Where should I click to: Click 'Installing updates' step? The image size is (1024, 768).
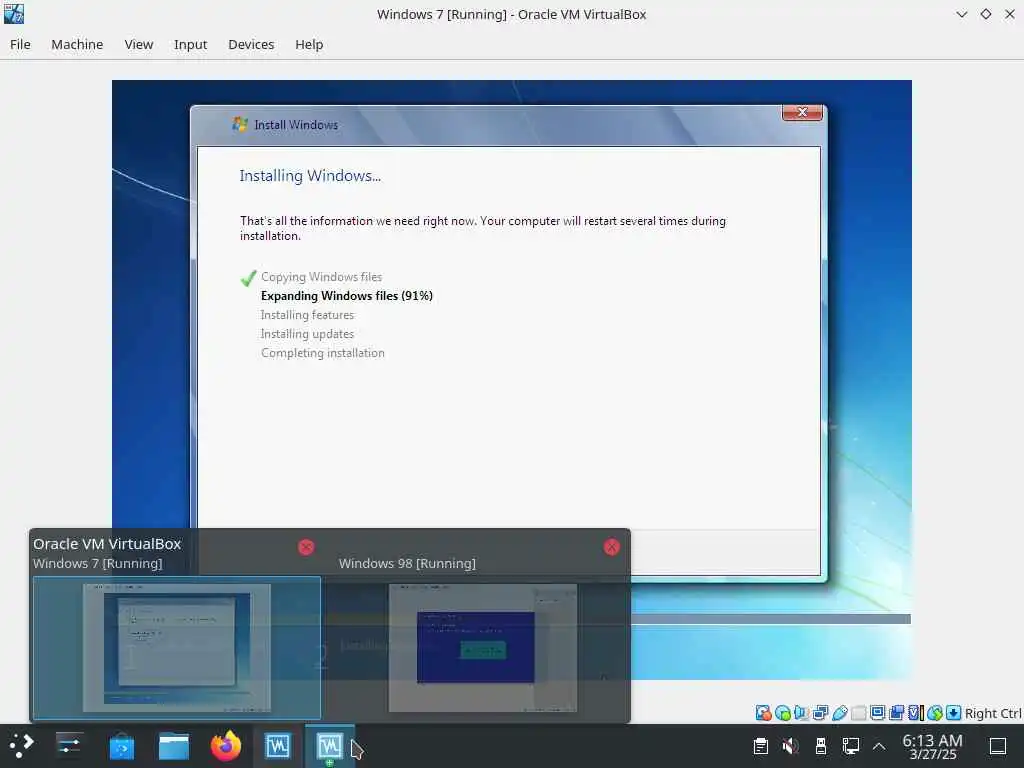click(x=307, y=334)
